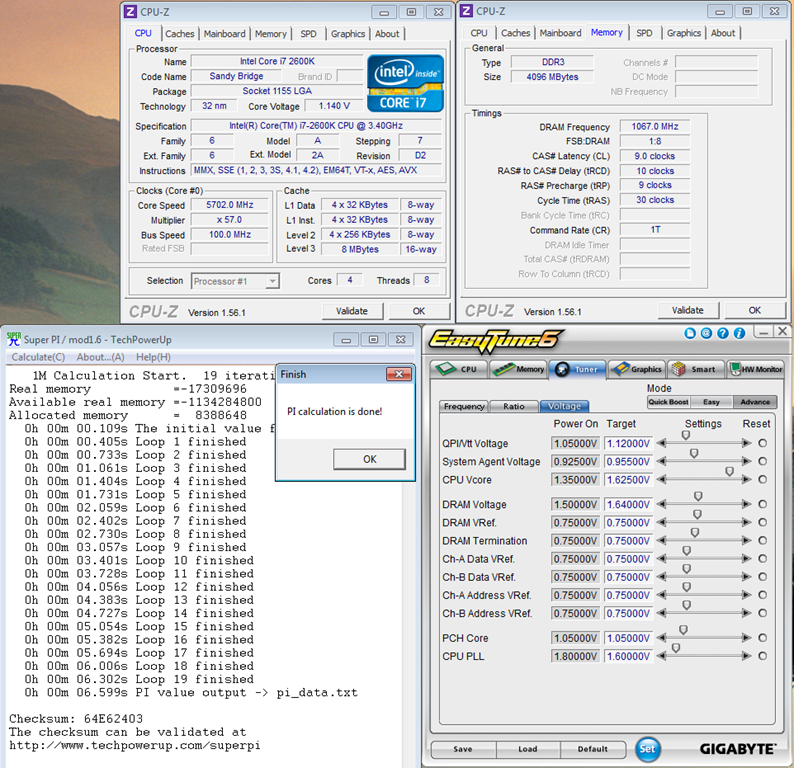Increase QPI/Vtt Voltage with right arrow
This screenshot has height=768, width=794.
[x=746, y=443]
